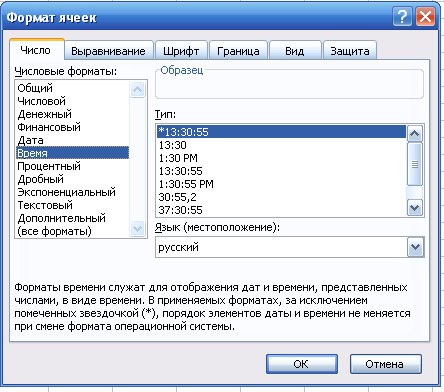This screenshot has width=444, height=392.
Task: Open the dialog help question-mark button
Action: tap(402, 16)
